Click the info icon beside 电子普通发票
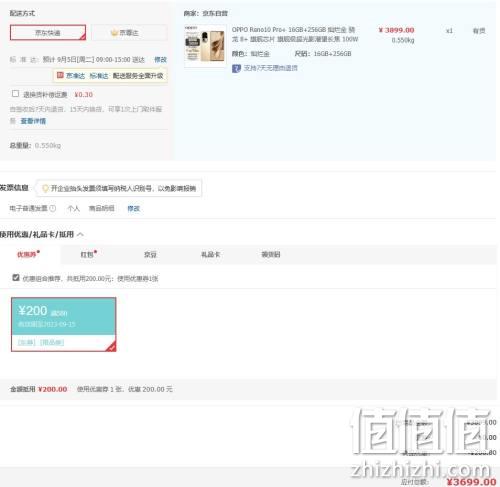This screenshot has width=500, height=487. pyautogui.click(x=53, y=208)
